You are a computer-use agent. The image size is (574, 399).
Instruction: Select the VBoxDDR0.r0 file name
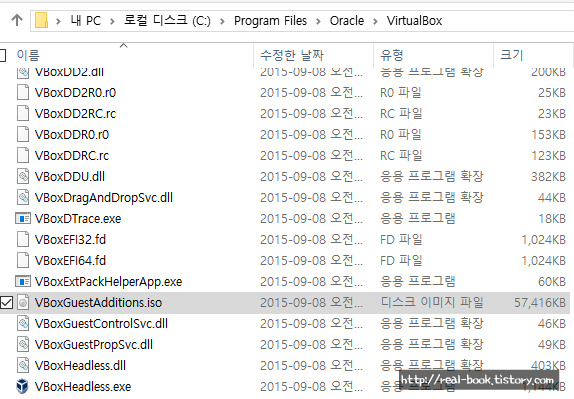point(72,134)
